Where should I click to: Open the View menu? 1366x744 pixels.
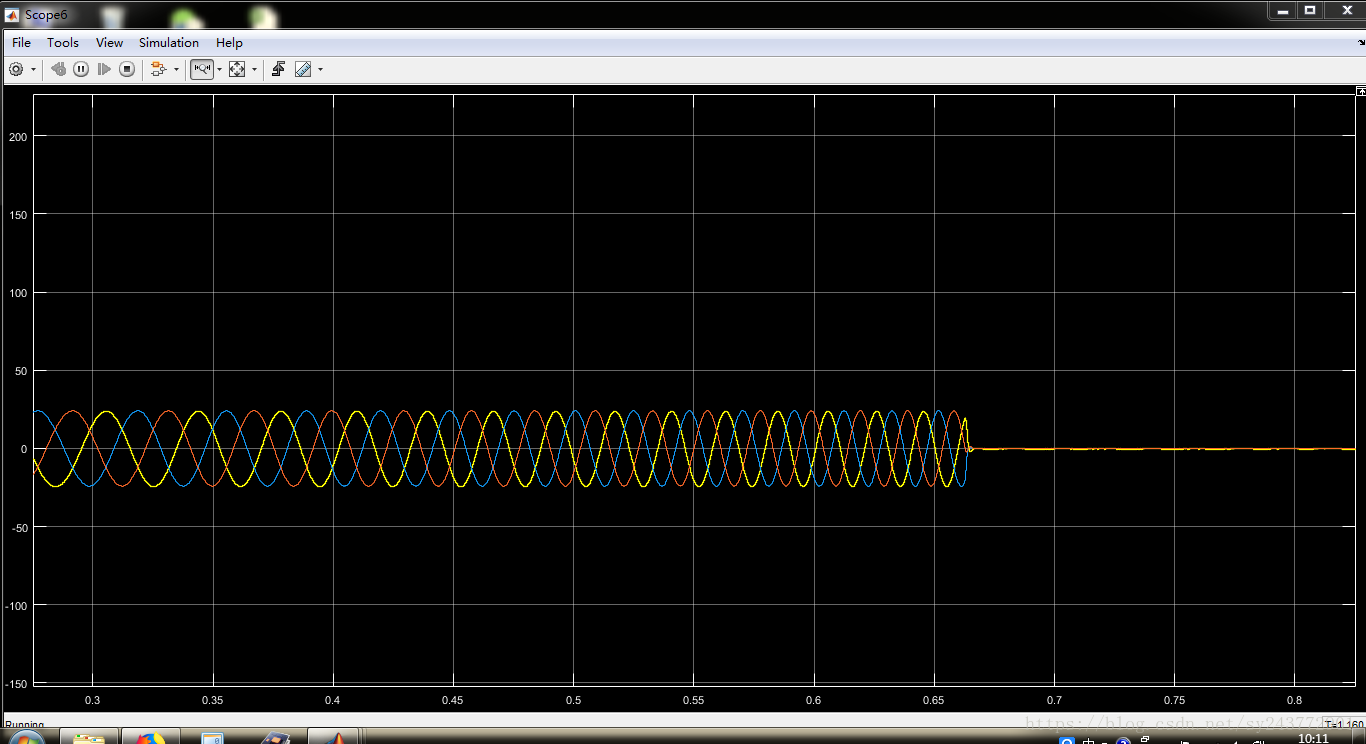(x=109, y=42)
